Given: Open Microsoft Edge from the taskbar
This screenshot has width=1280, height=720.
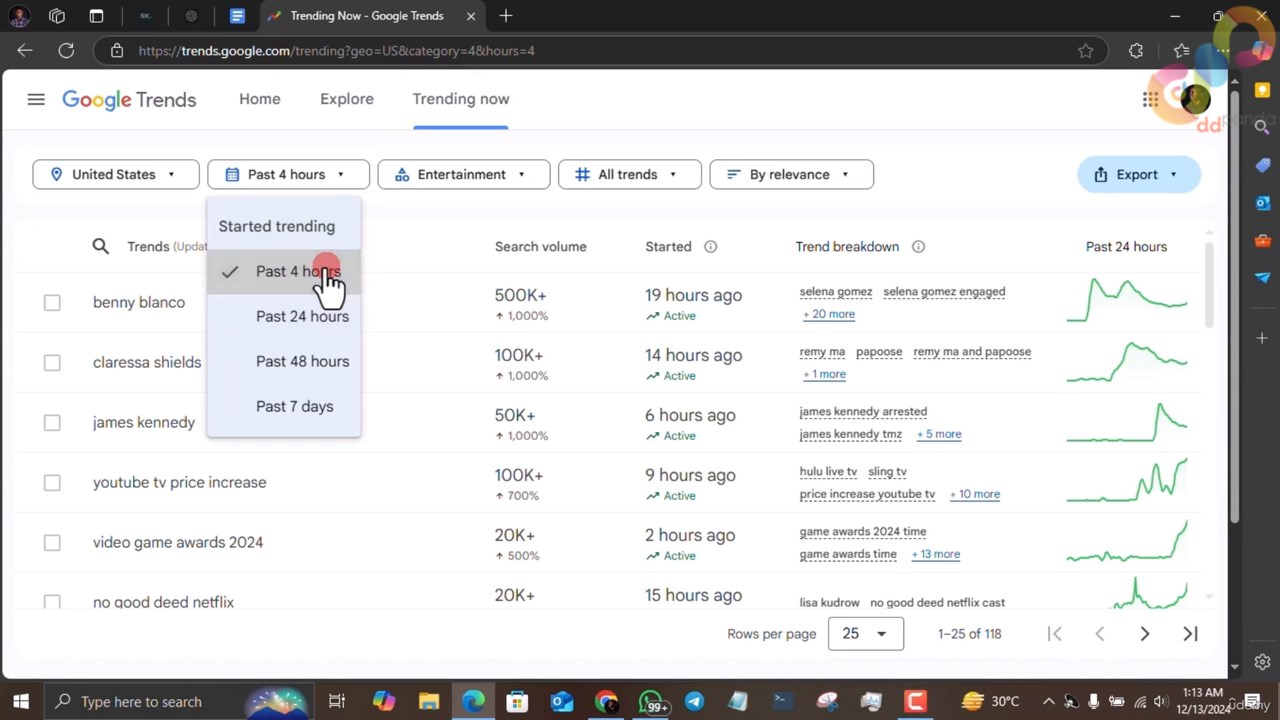Looking at the screenshot, I should point(473,701).
